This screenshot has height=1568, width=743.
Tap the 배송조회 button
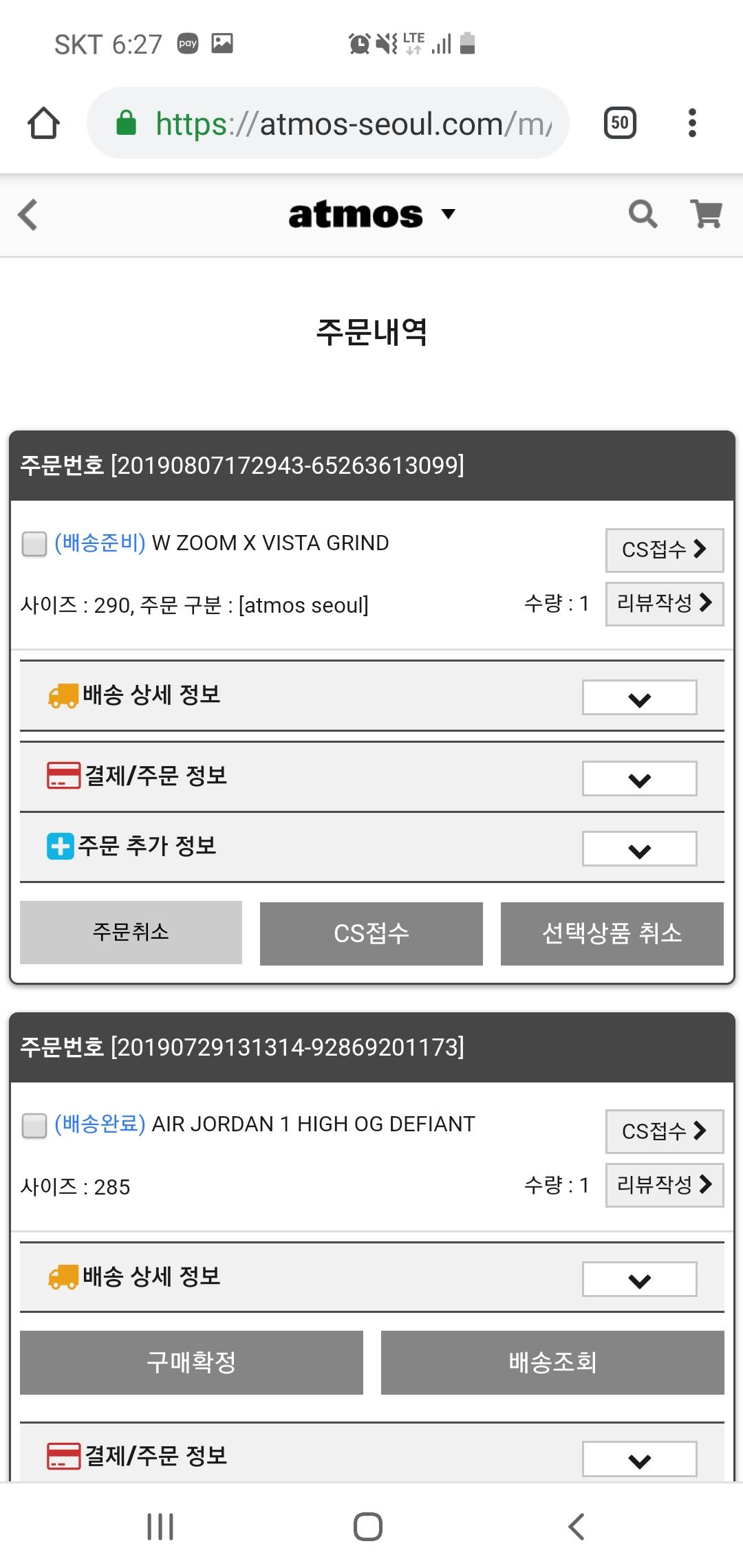[x=552, y=1362]
